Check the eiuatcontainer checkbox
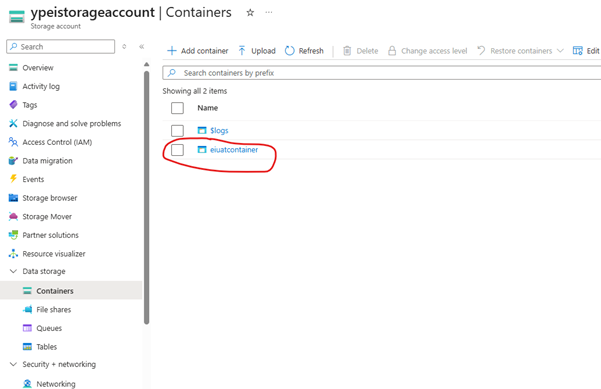The width and height of the screenshot is (601, 389). [177, 150]
